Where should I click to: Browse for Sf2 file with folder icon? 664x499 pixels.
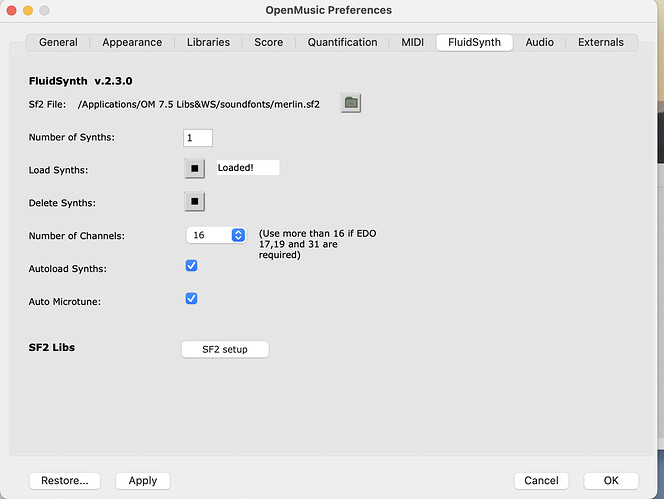coord(351,103)
